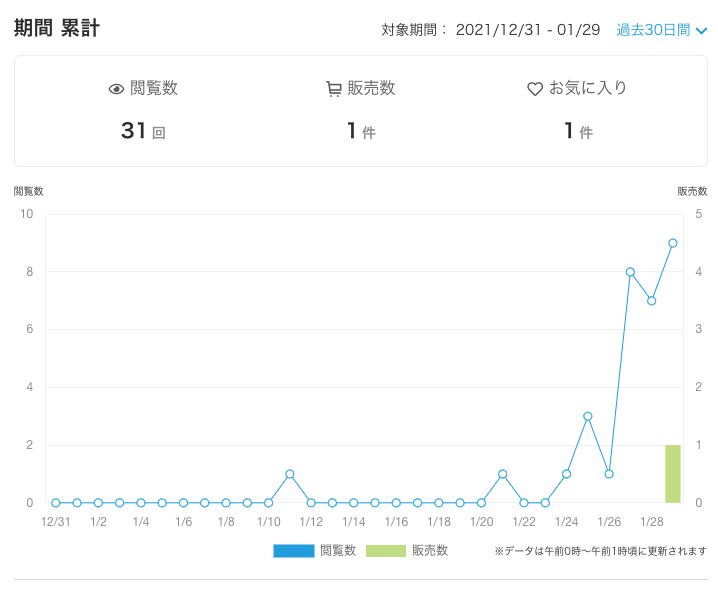Click the data point at 3 views on 1/25
This screenshot has height=594, width=718.
587,416
